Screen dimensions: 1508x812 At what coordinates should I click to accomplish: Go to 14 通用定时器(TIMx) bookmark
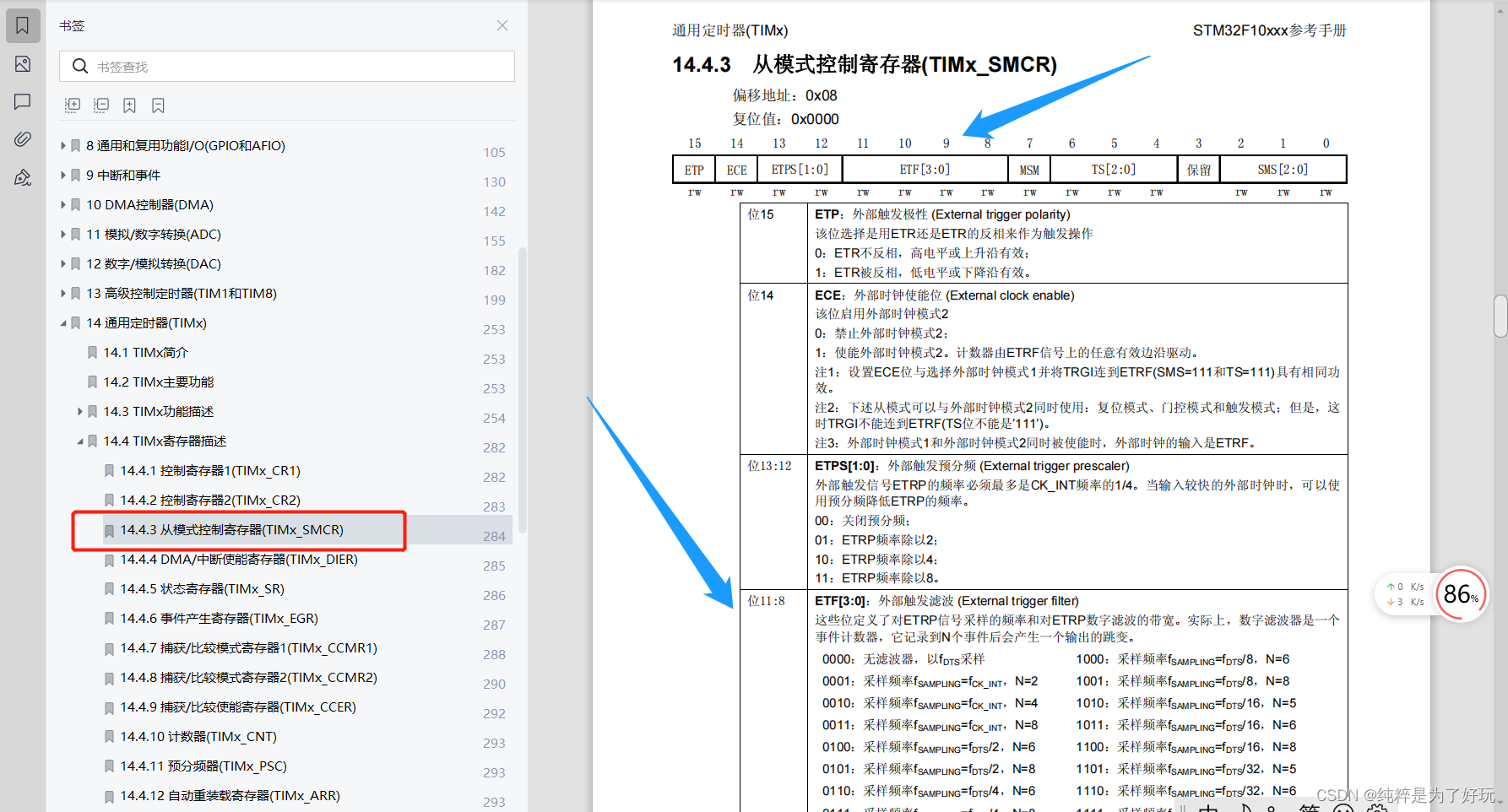(x=146, y=322)
